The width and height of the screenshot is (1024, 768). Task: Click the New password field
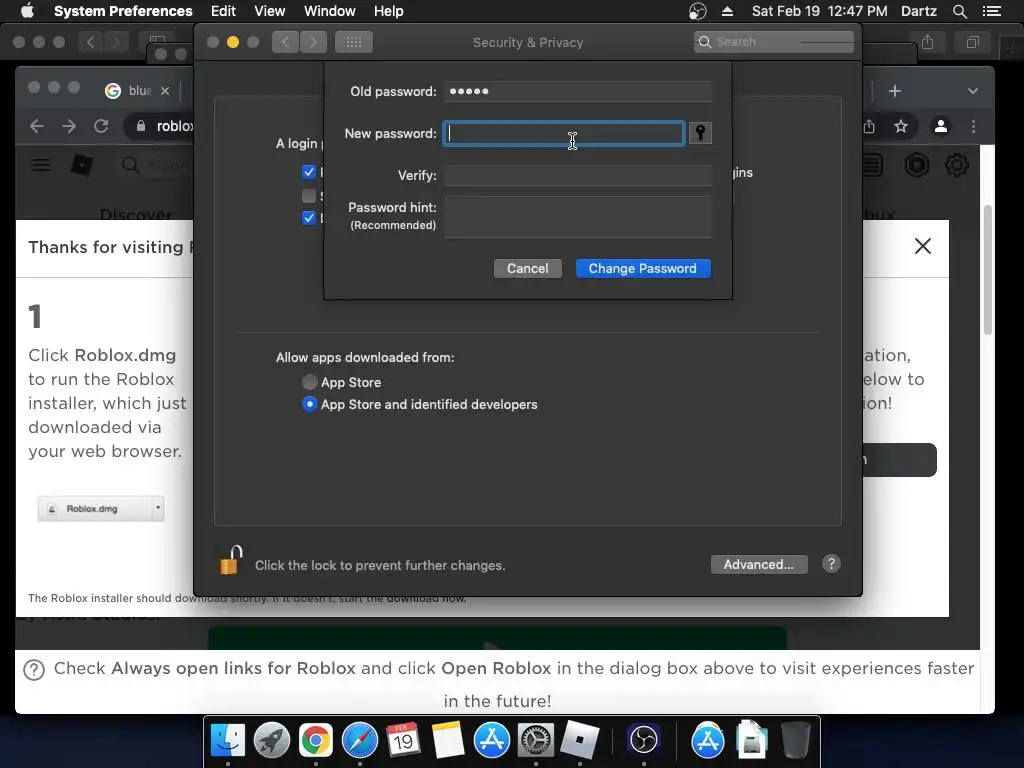click(x=564, y=133)
